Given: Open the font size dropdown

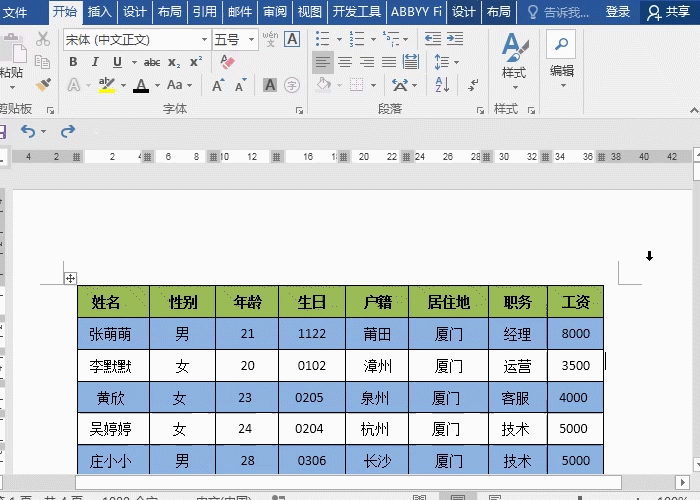Looking at the screenshot, I should pos(251,40).
